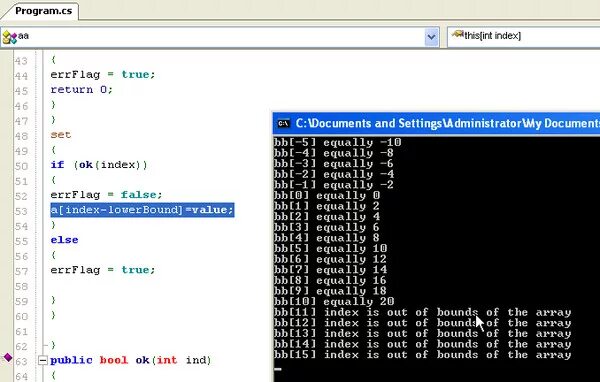This screenshot has height=382, width=600.
Task: Click the indexer property icon beside this[int index]
Action: (457, 35)
